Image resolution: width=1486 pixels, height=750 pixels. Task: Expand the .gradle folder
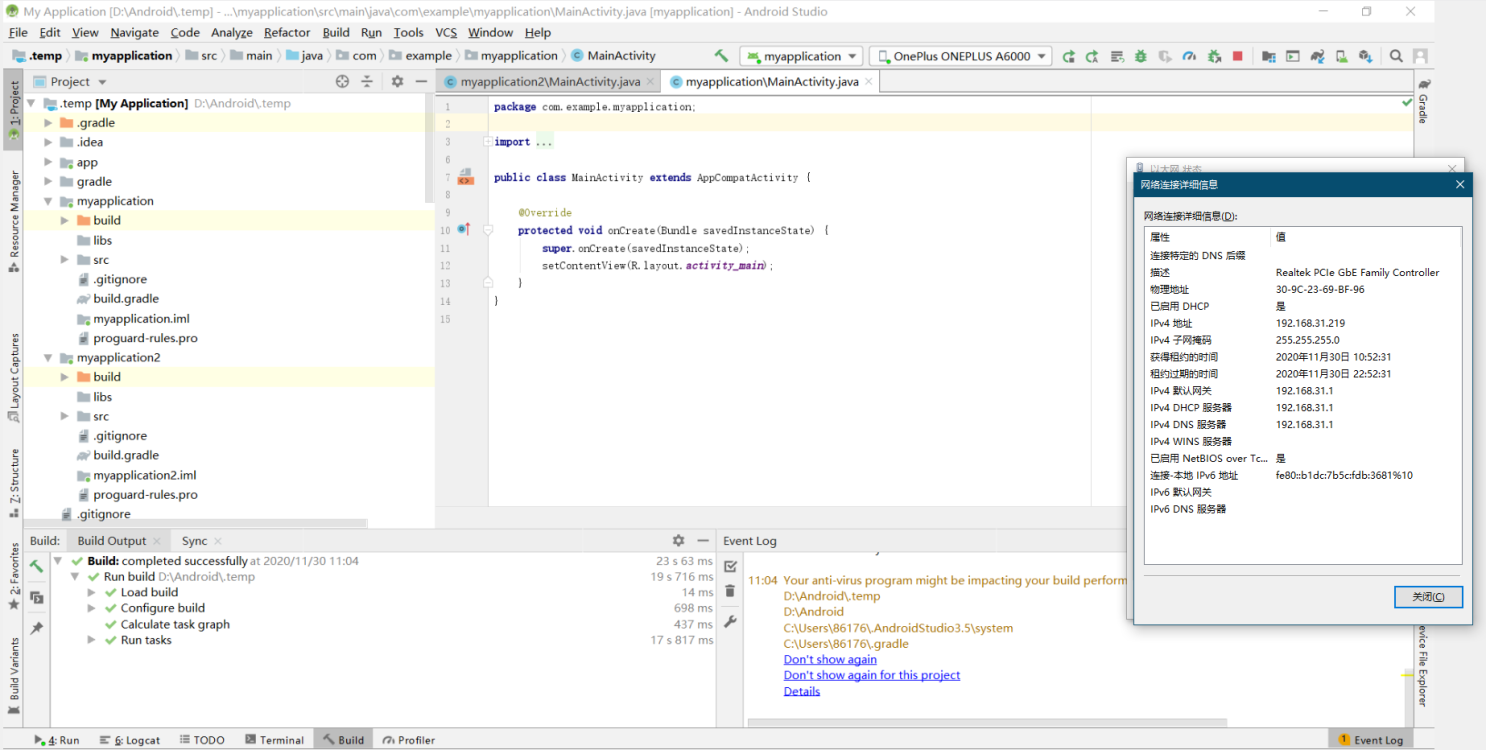48,123
